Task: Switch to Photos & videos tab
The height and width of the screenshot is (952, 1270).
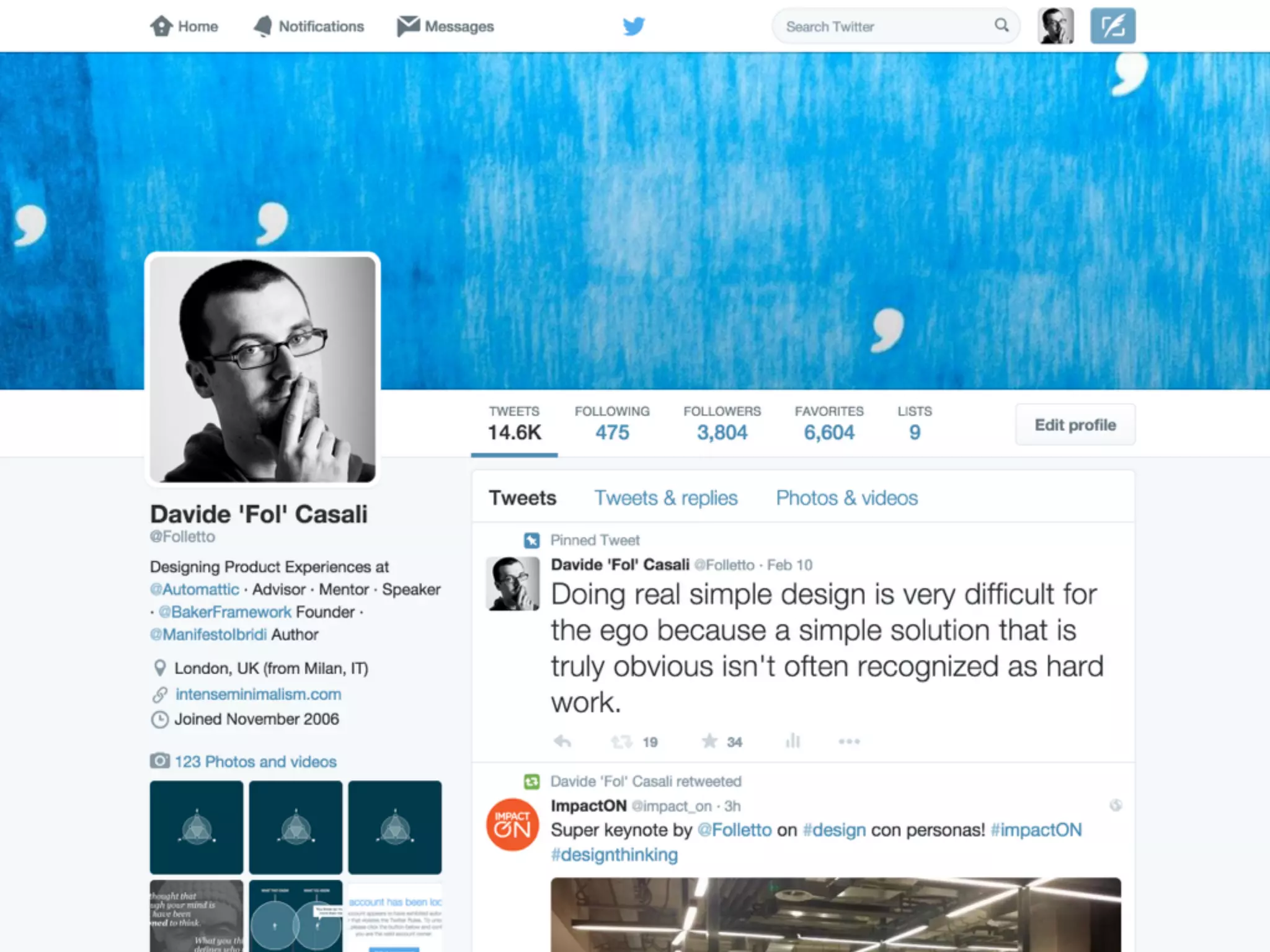Action: coord(846,498)
